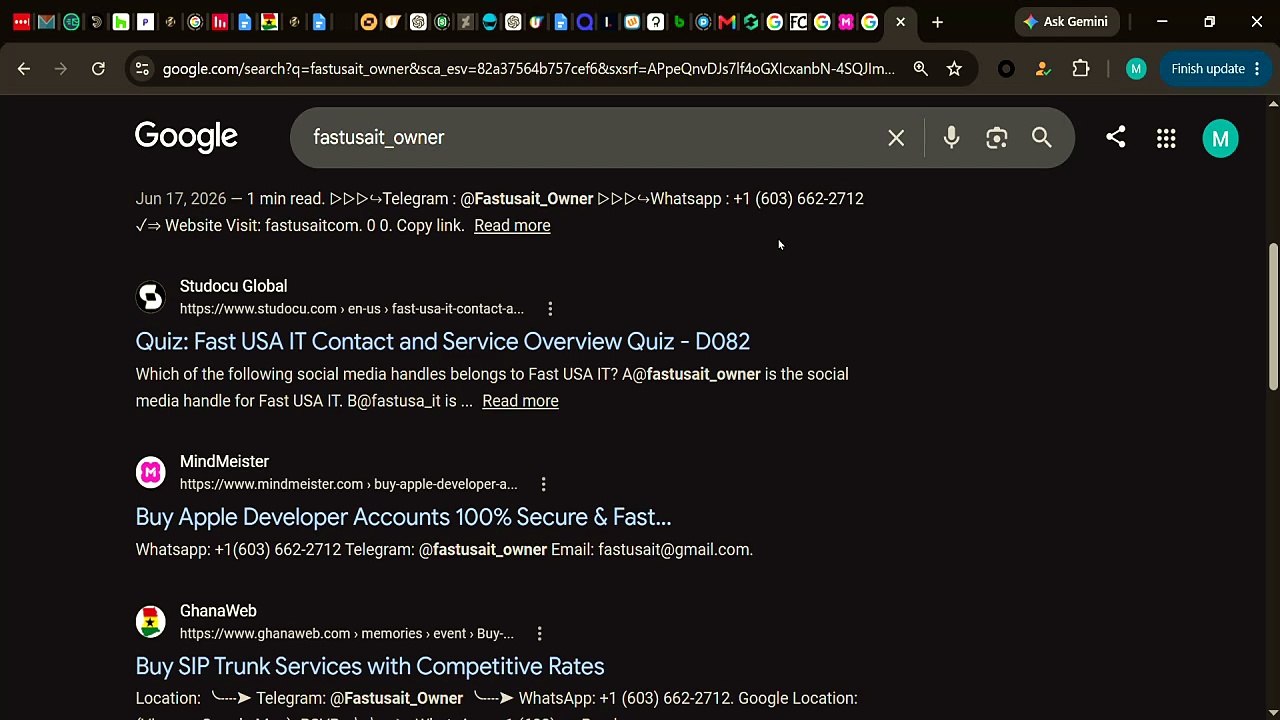Click Read more on the Website Visit snippet
Screen dimensions: 1280x720
(512, 226)
